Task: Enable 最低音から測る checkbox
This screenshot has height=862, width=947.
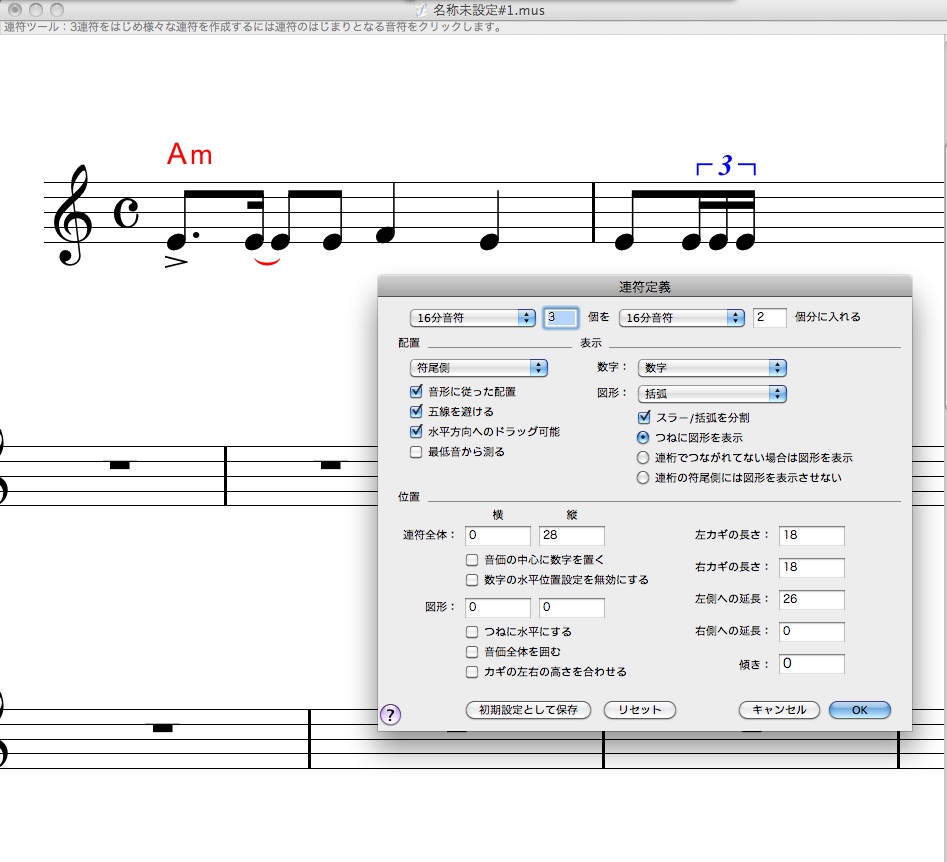Action: (416, 452)
